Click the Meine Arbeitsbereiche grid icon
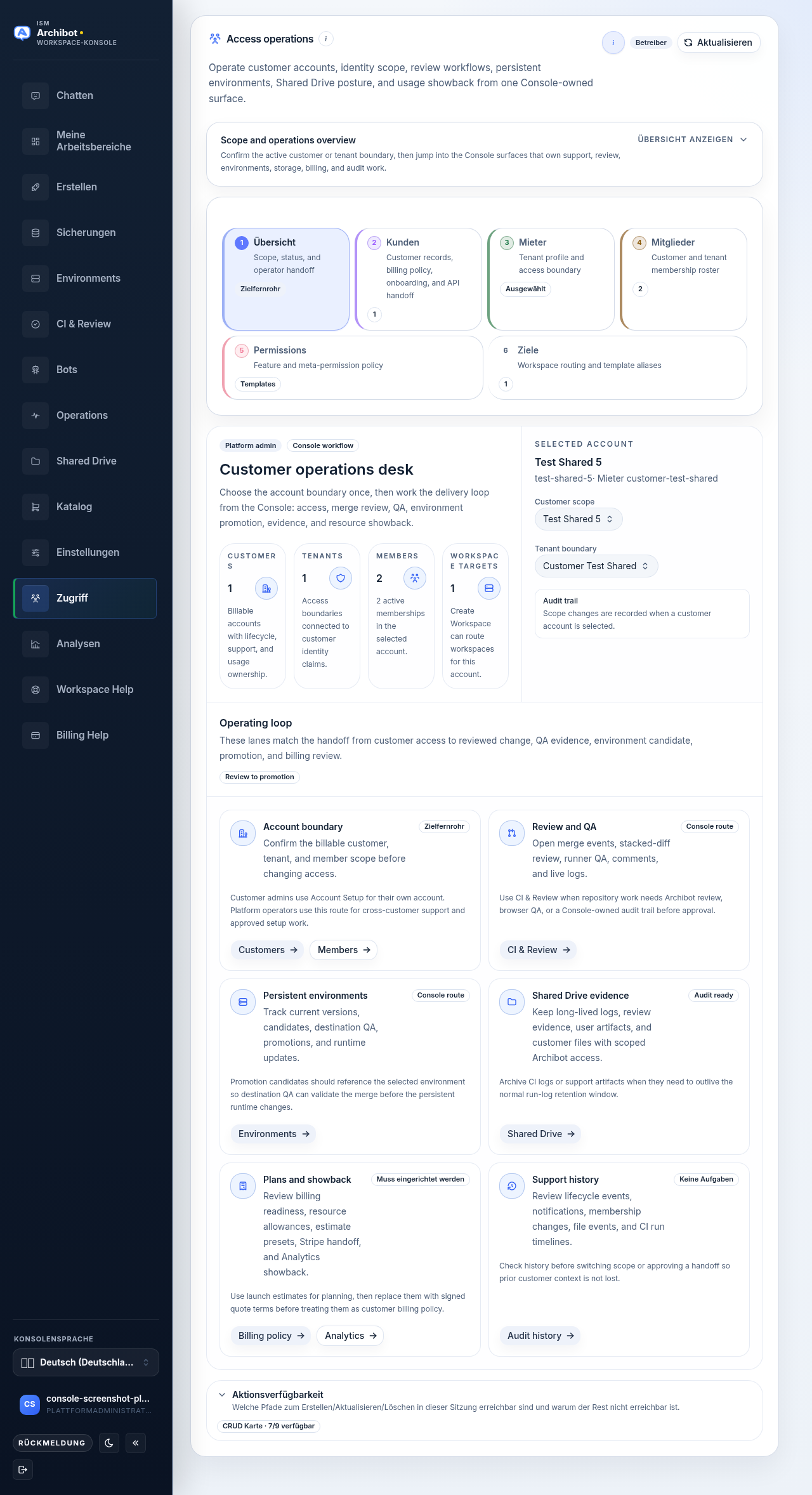 (36, 142)
